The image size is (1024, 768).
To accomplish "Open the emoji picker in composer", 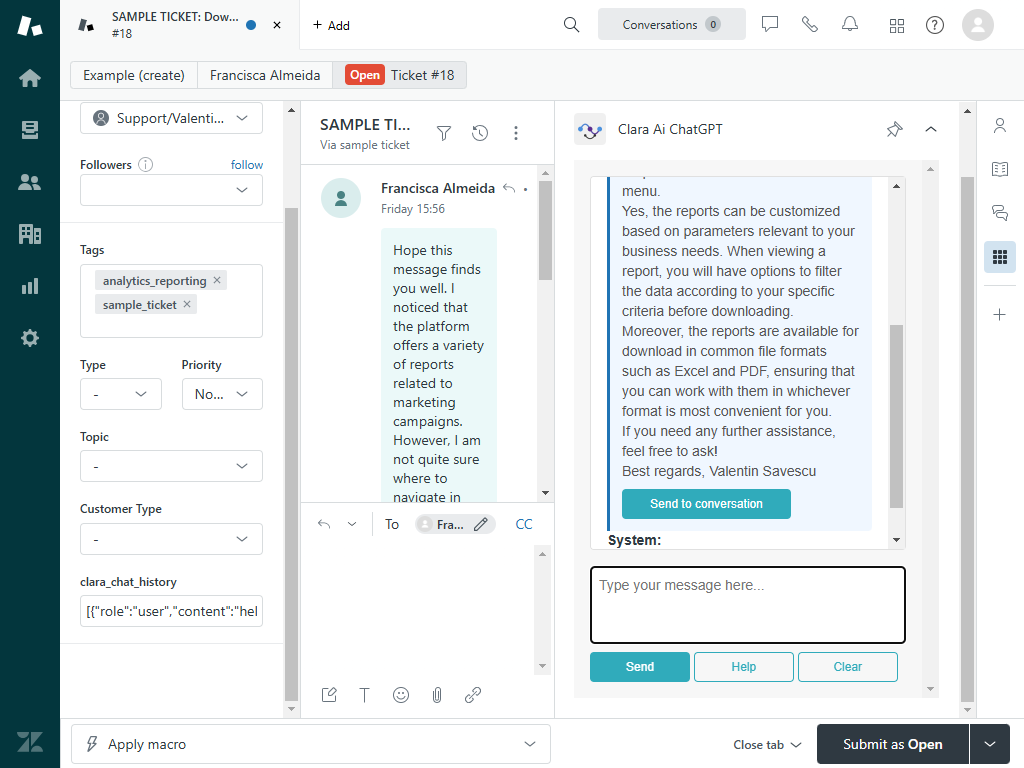I will pos(401,695).
